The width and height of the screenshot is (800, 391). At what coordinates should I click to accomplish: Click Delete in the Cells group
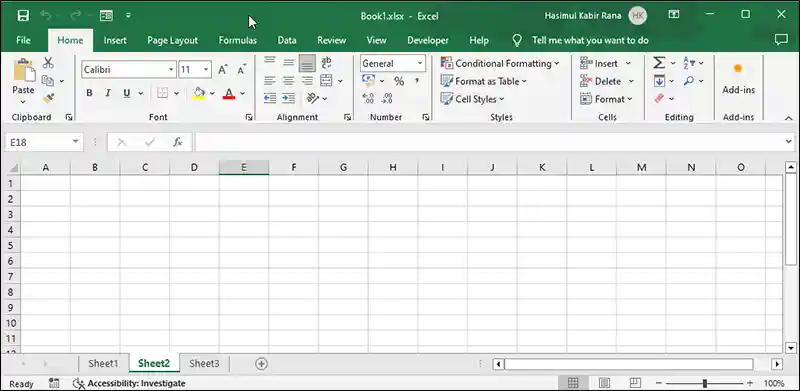(x=607, y=81)
